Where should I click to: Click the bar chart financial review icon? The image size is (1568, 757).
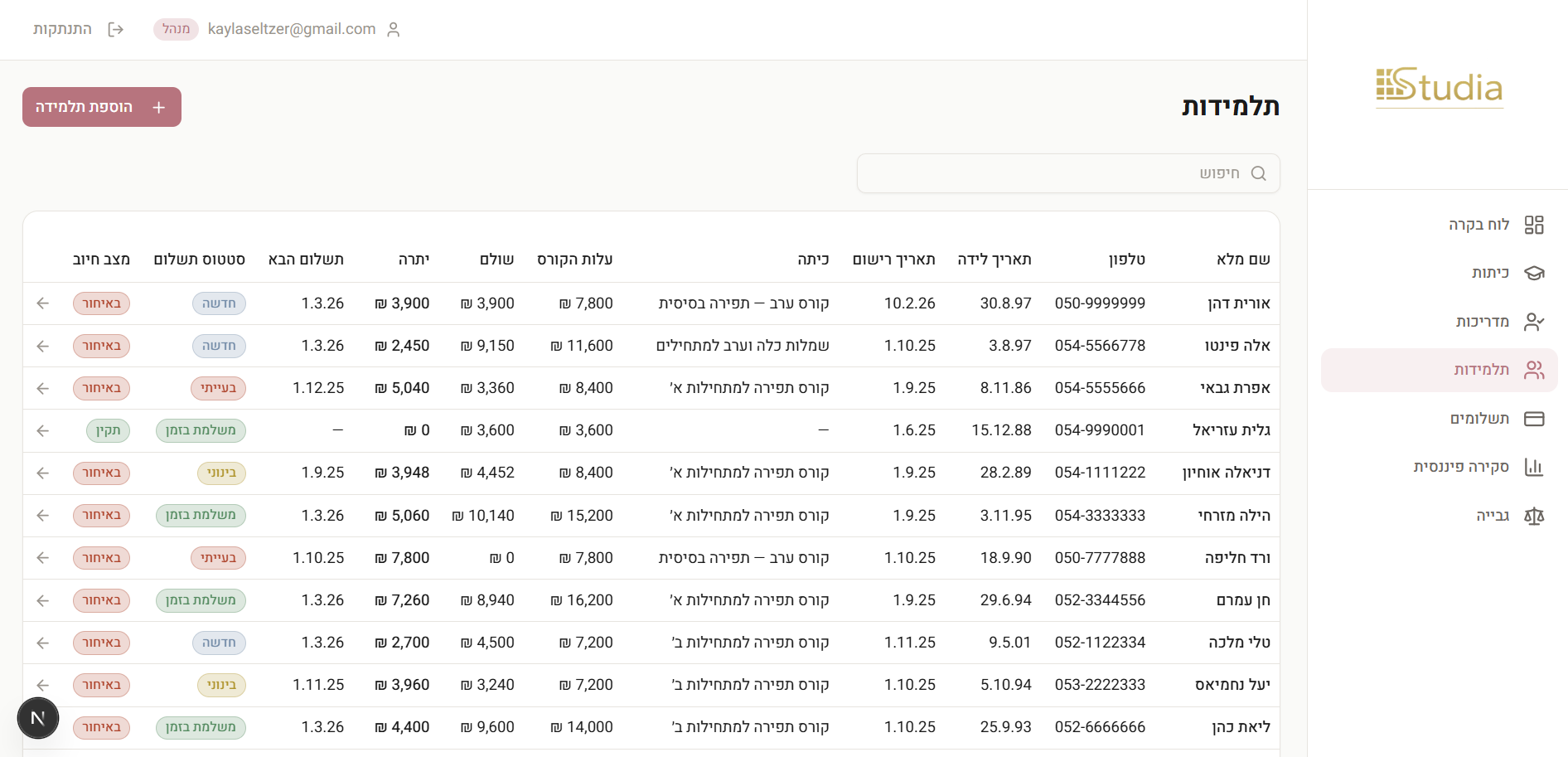[x=1534, y=467]
